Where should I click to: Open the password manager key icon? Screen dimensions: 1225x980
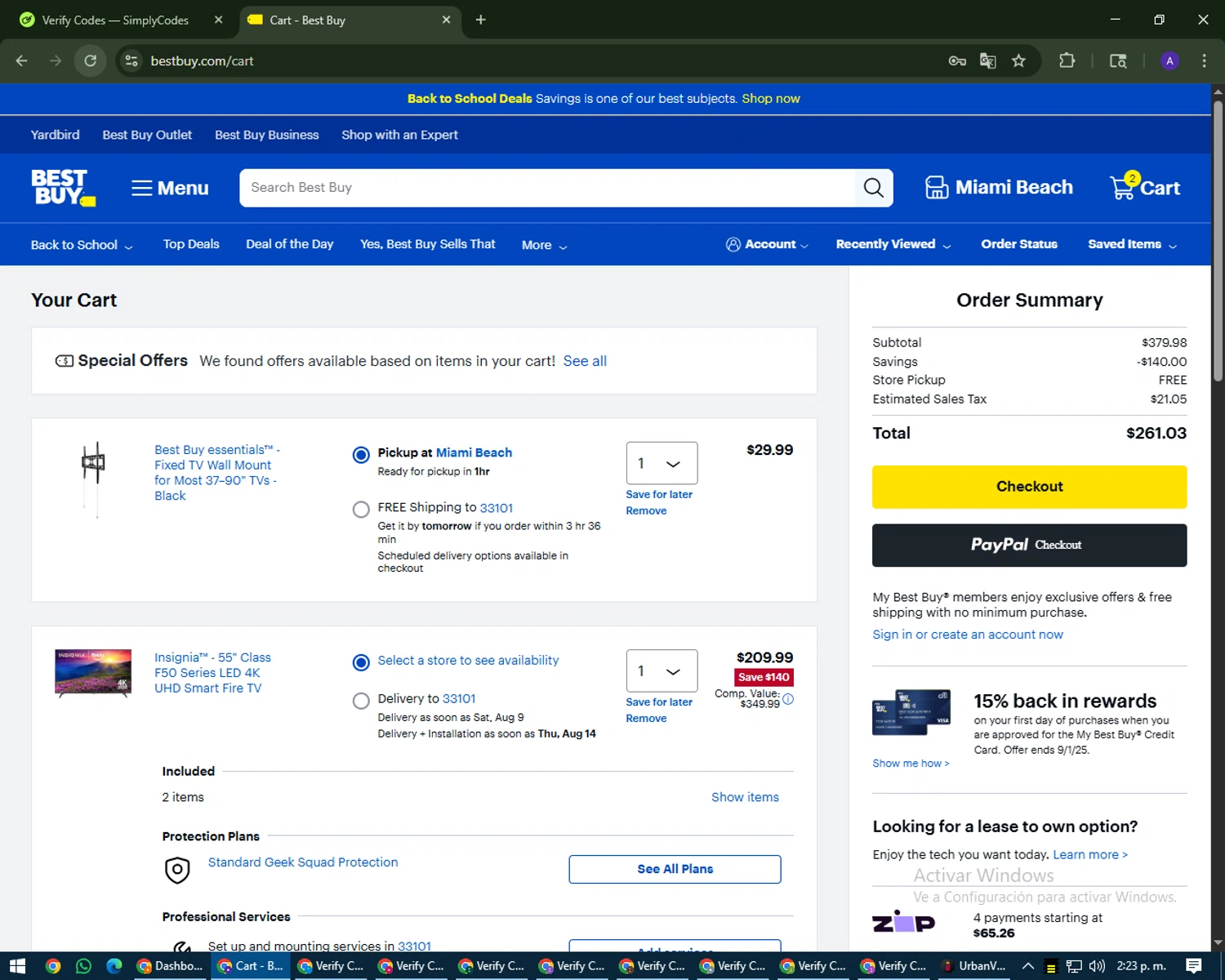pos(957,60)
